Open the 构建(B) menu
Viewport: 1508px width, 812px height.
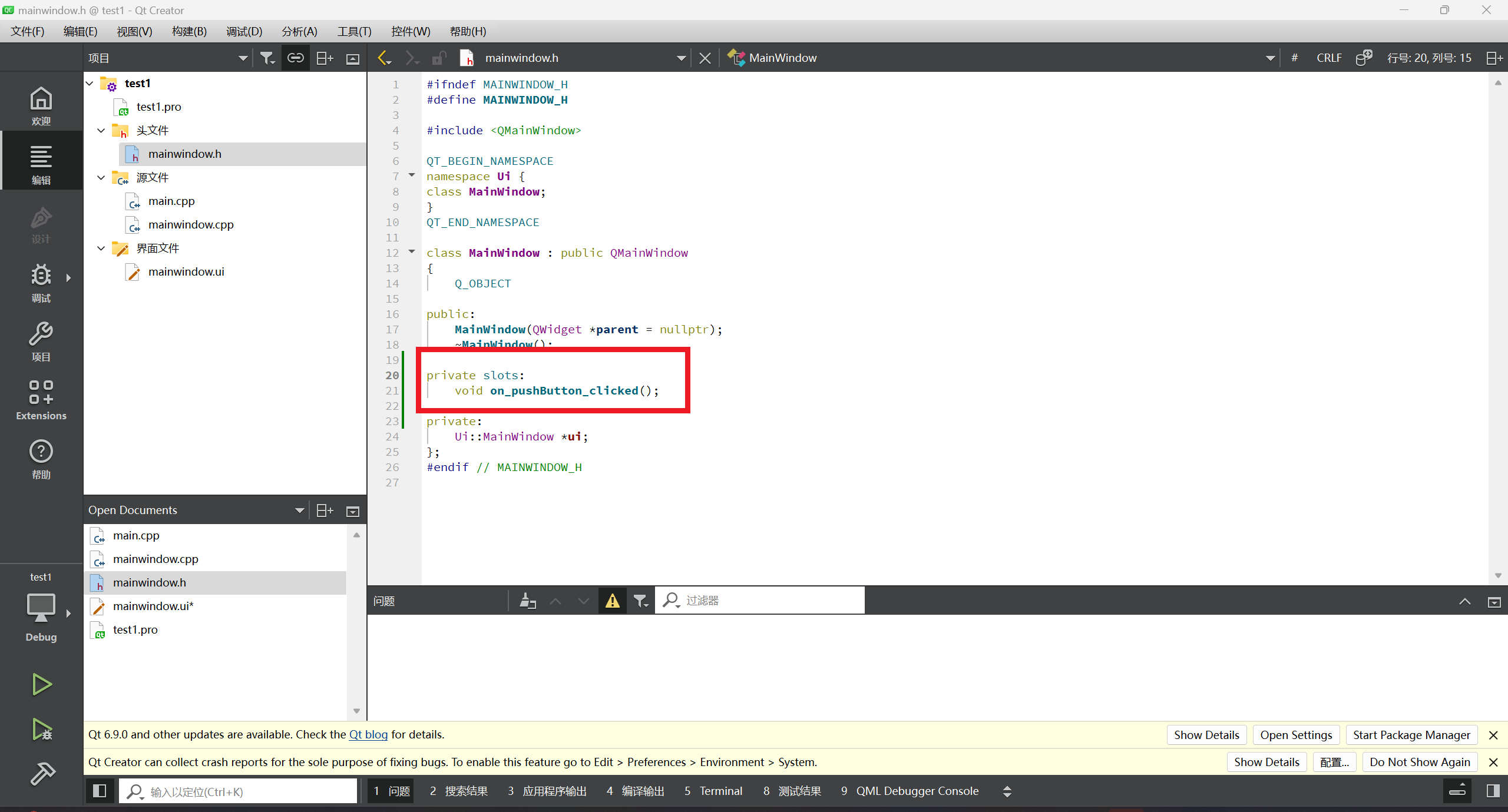tap(189, 31)
